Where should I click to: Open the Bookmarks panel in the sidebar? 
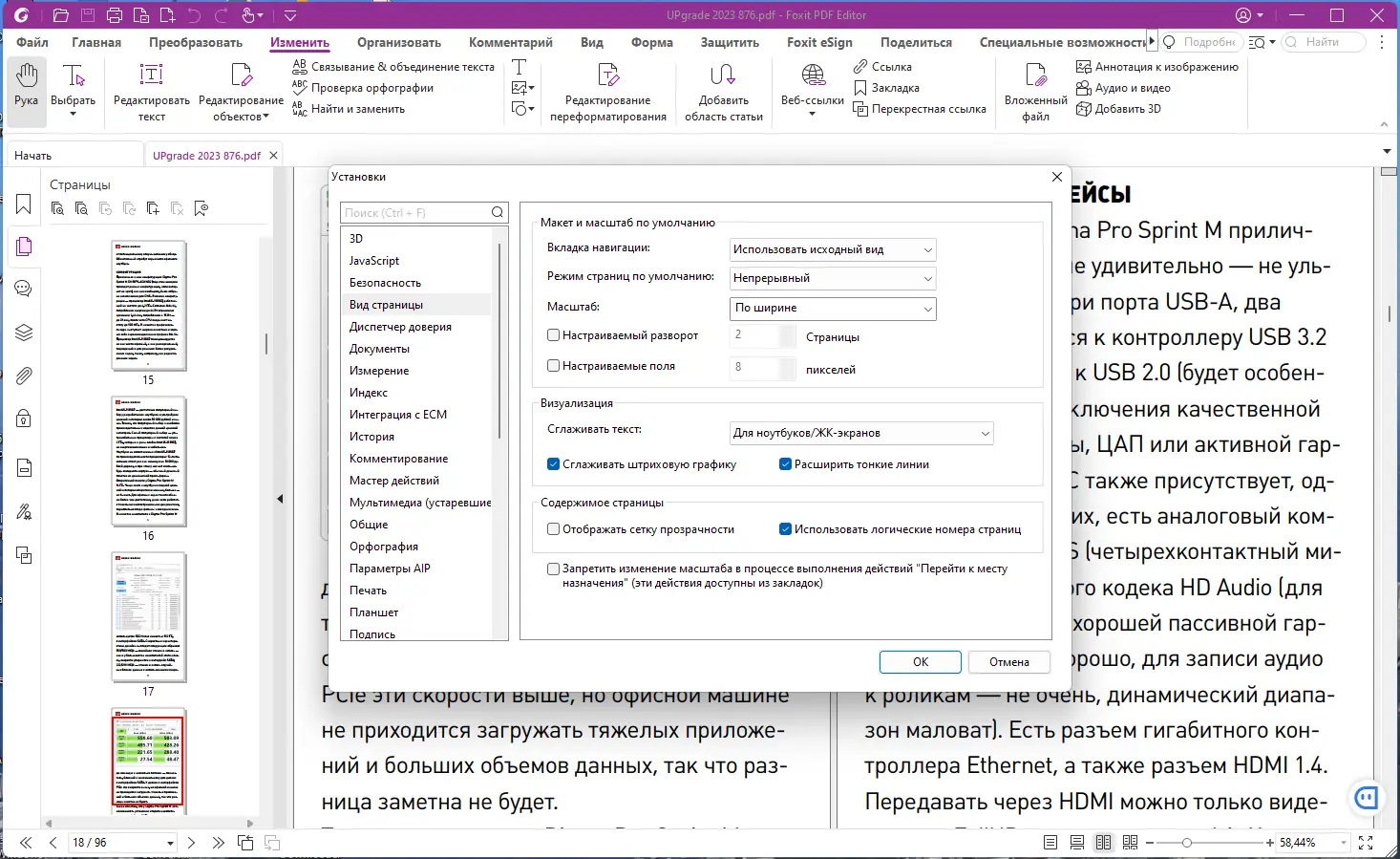pos(24,204)
